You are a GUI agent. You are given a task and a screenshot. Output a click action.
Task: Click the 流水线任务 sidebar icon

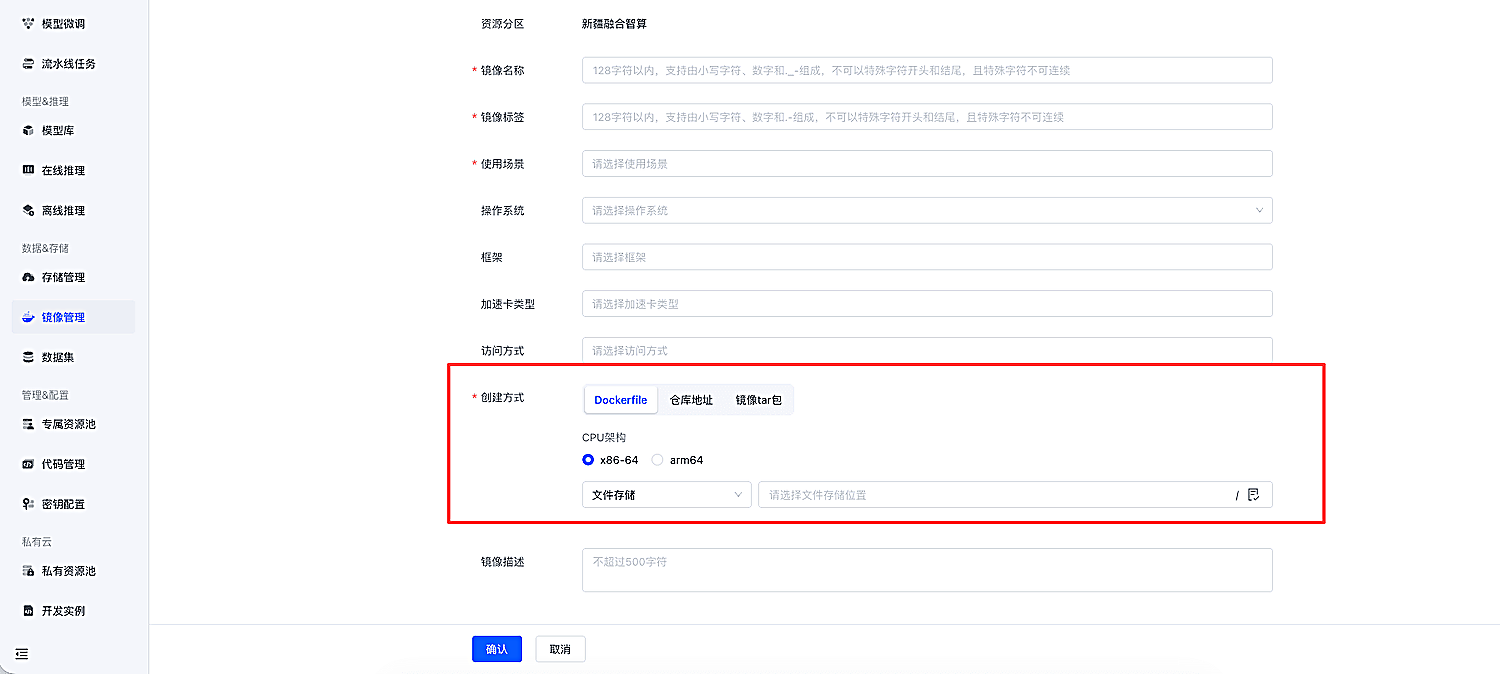point(28,64)
